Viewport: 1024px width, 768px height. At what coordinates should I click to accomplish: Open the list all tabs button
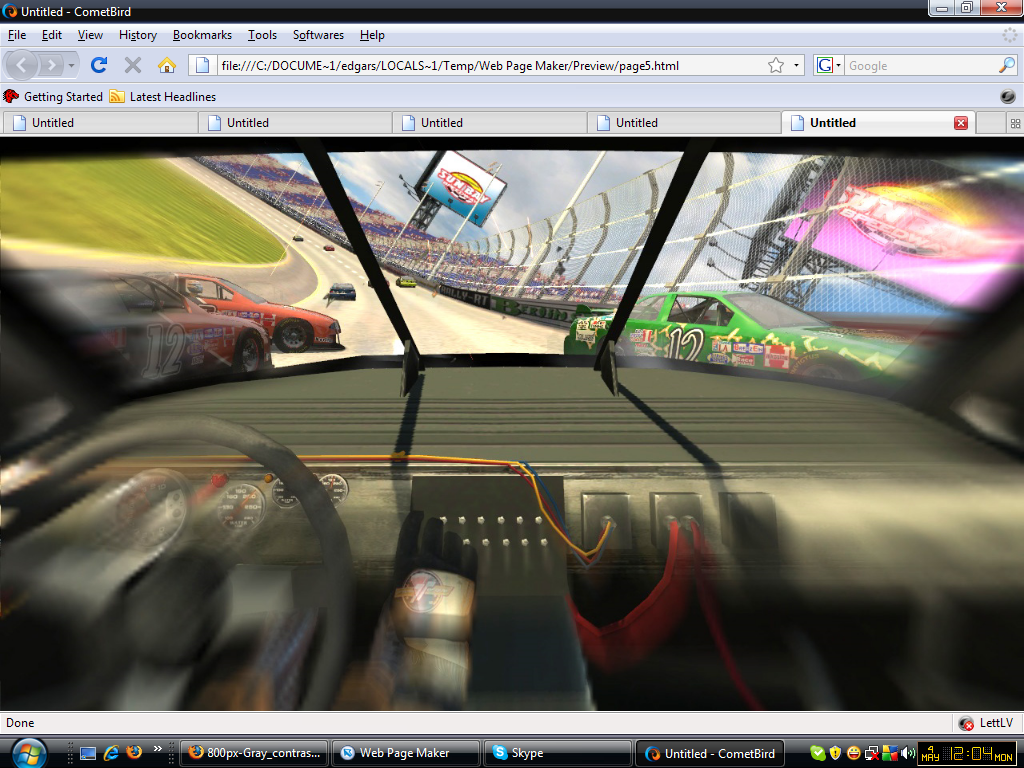[x=1015, y=123]
